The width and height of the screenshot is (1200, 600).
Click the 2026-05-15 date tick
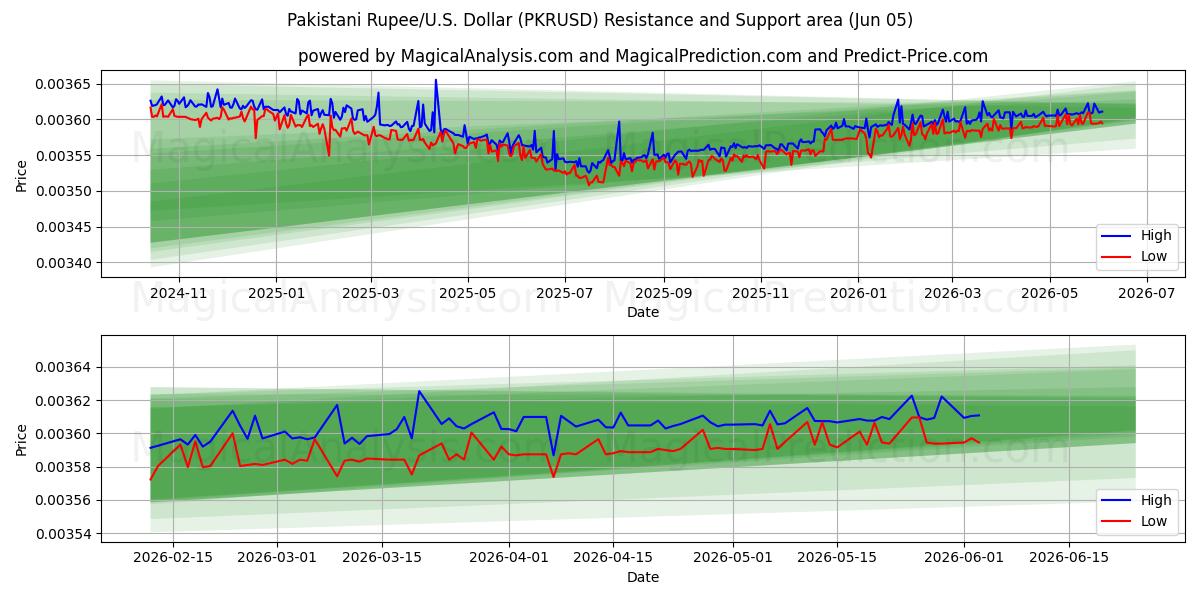[838, 558]
